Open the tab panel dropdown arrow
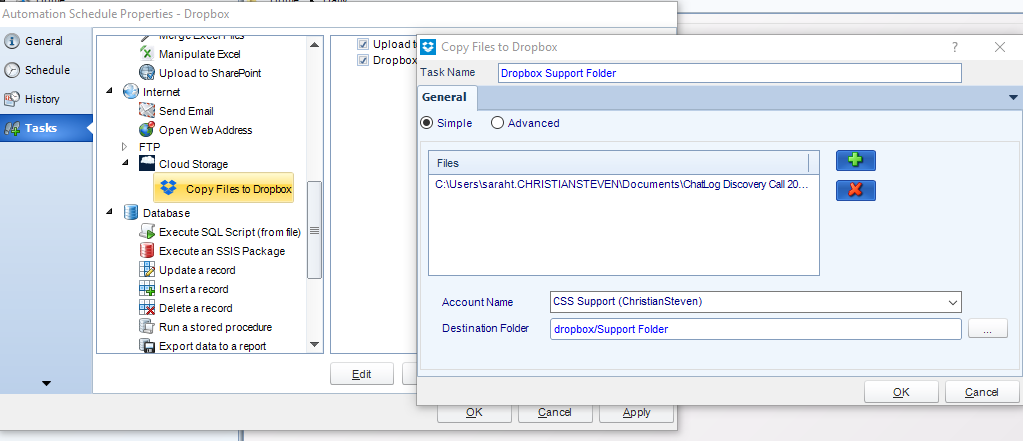This screenshot has height=441, width=1023. click(1013, 98)
